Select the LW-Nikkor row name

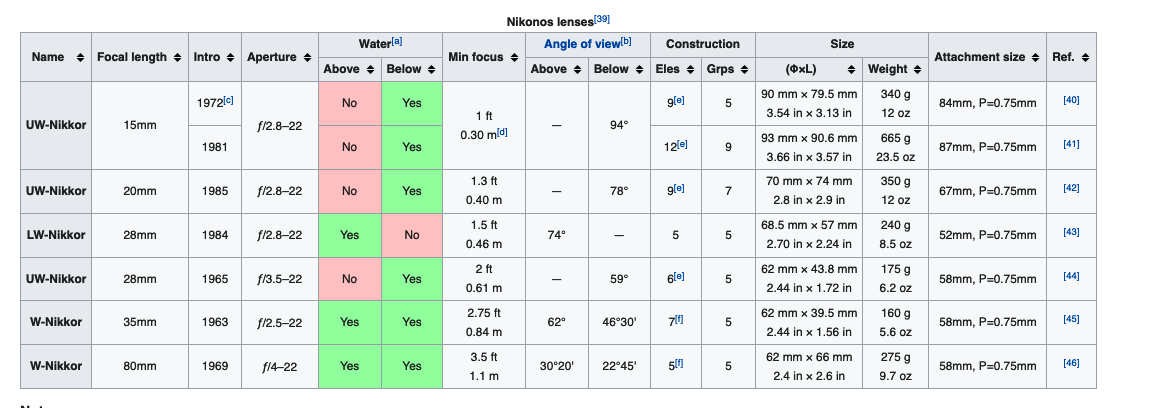pyautogui.click(x=56, y=235)
